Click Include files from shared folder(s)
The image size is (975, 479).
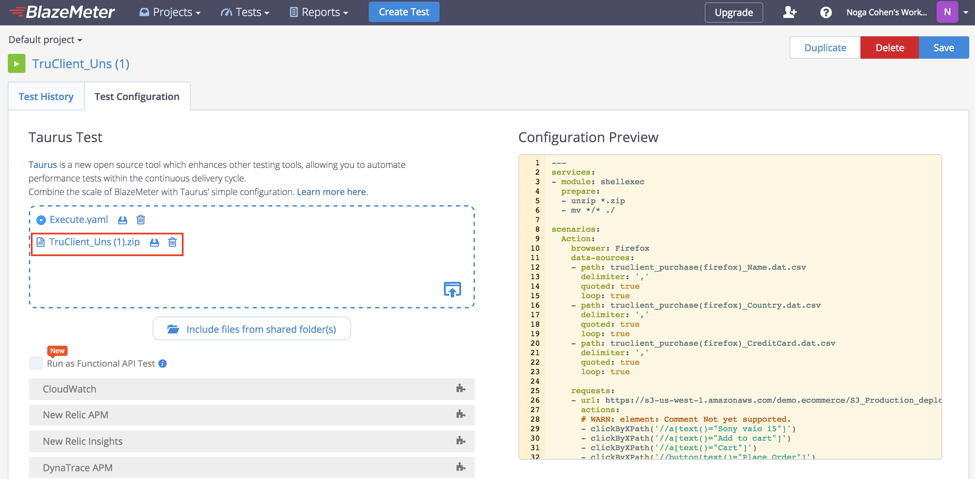pos(252,328)
